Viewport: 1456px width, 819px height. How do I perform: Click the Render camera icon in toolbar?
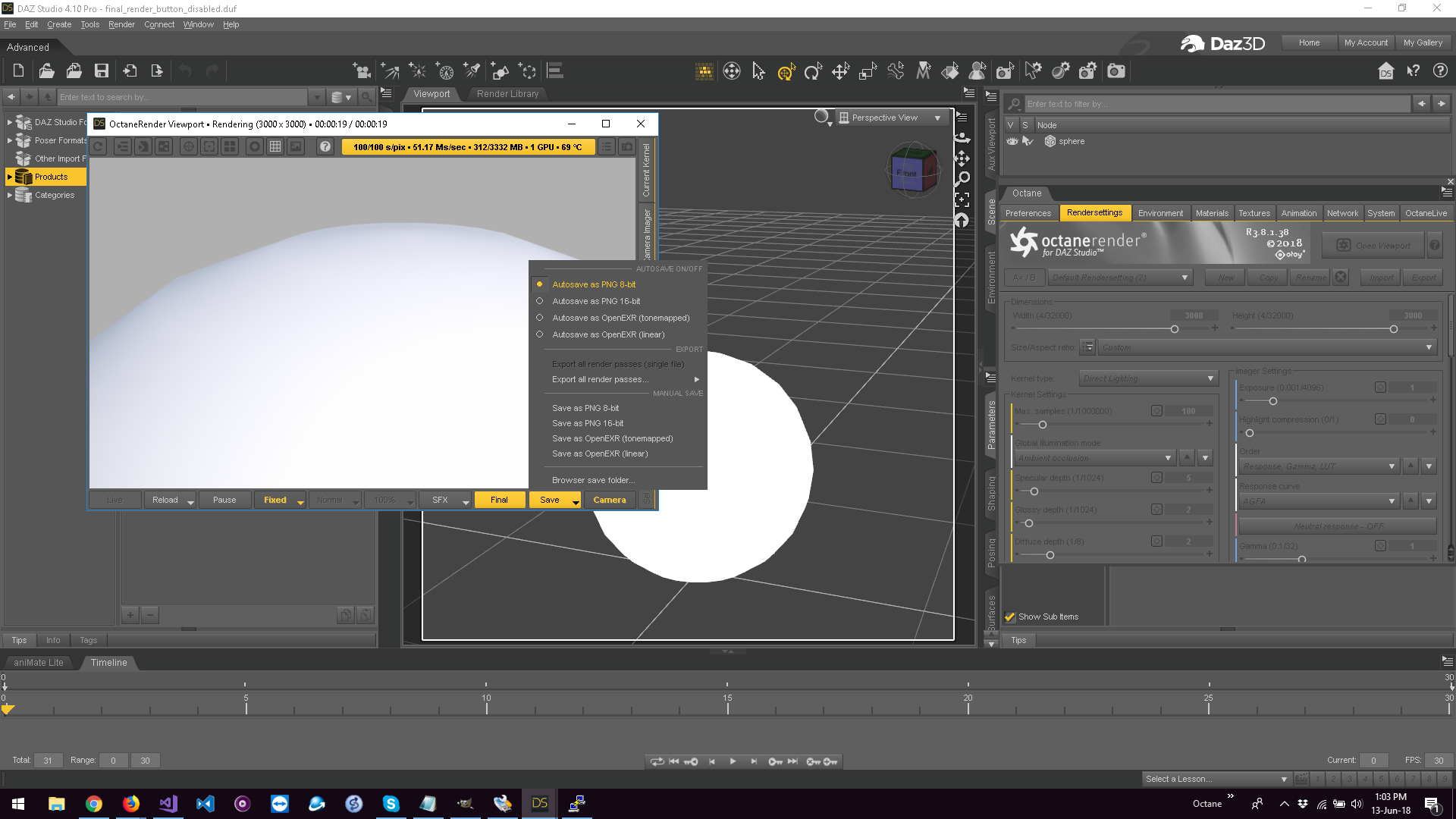(x=1116, y=71)
